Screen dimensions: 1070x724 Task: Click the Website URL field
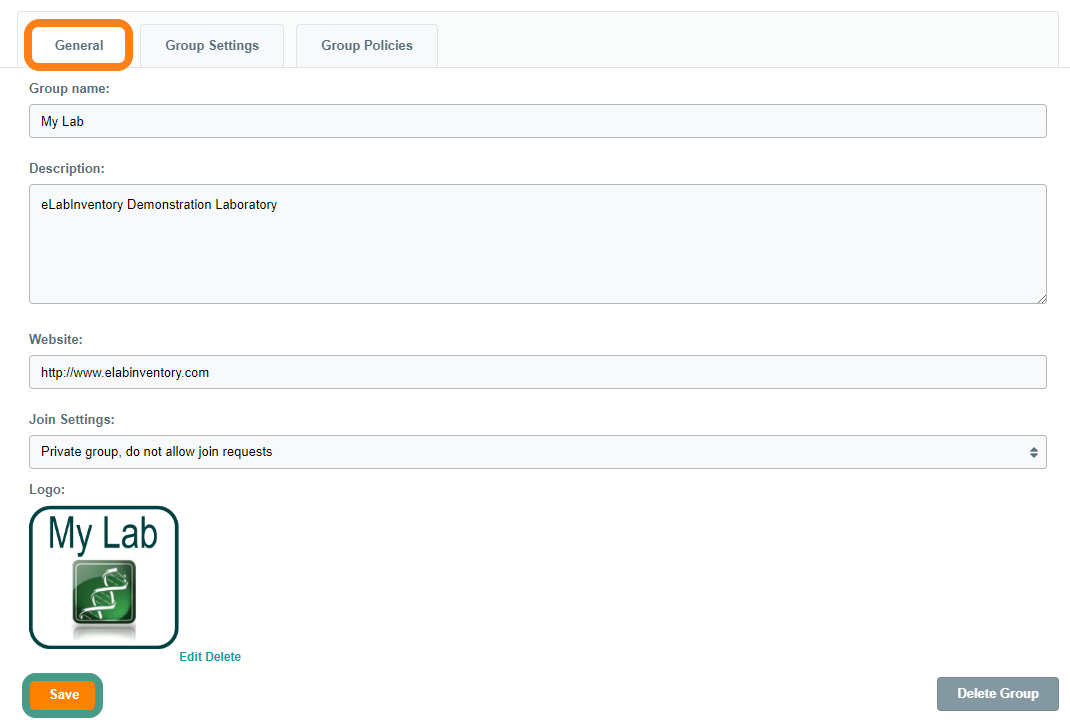pyautogui.click(x=537, y=372)
